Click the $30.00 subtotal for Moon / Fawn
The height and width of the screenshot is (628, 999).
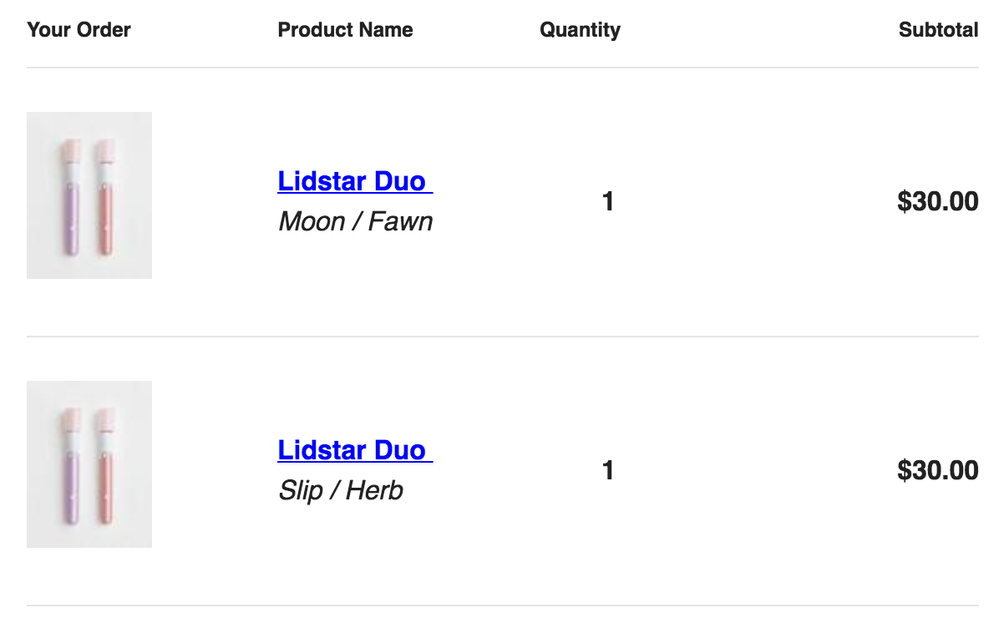pos(937,202)
